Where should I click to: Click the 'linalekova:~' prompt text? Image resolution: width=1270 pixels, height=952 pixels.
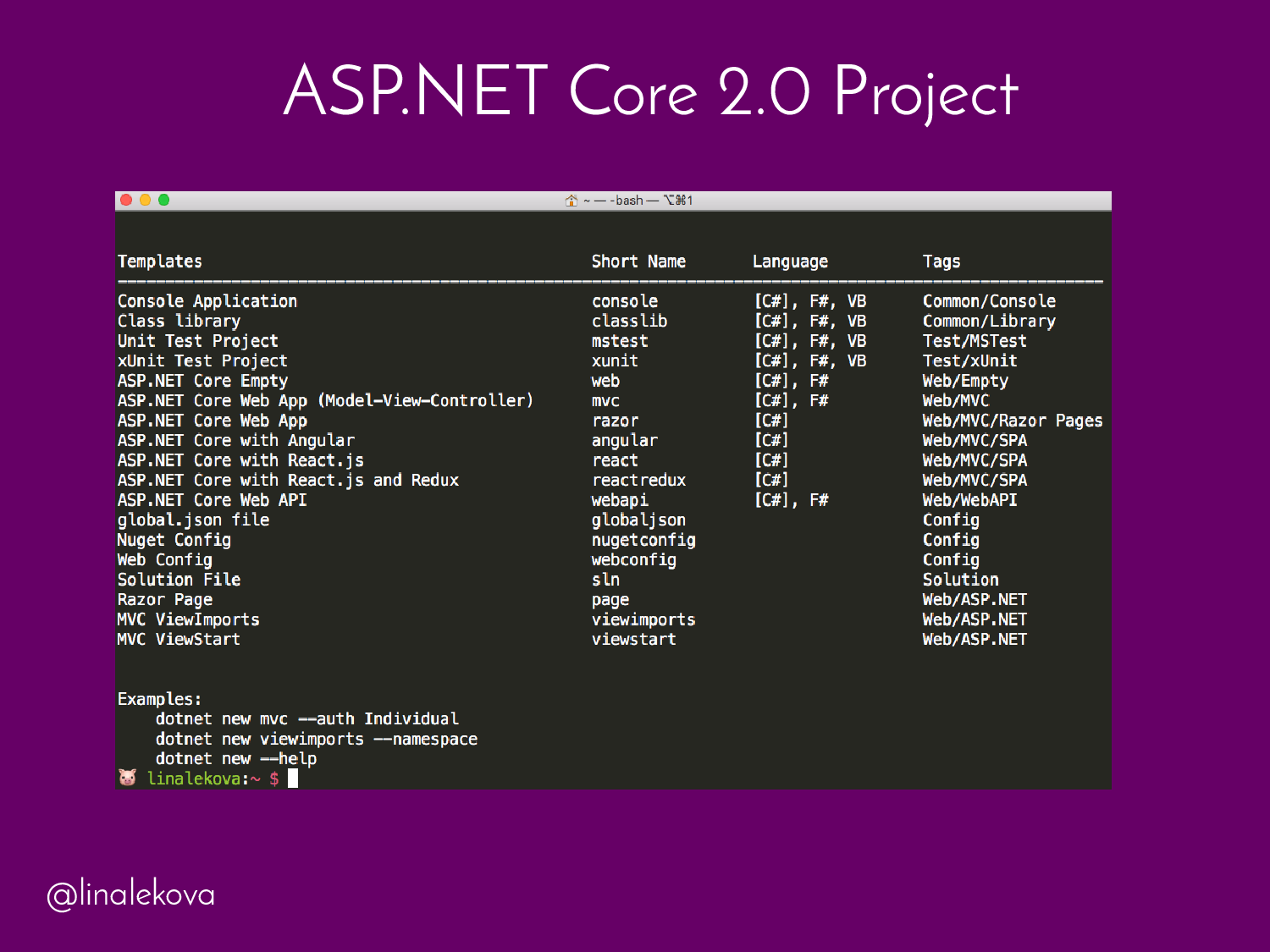pos(204,779)
